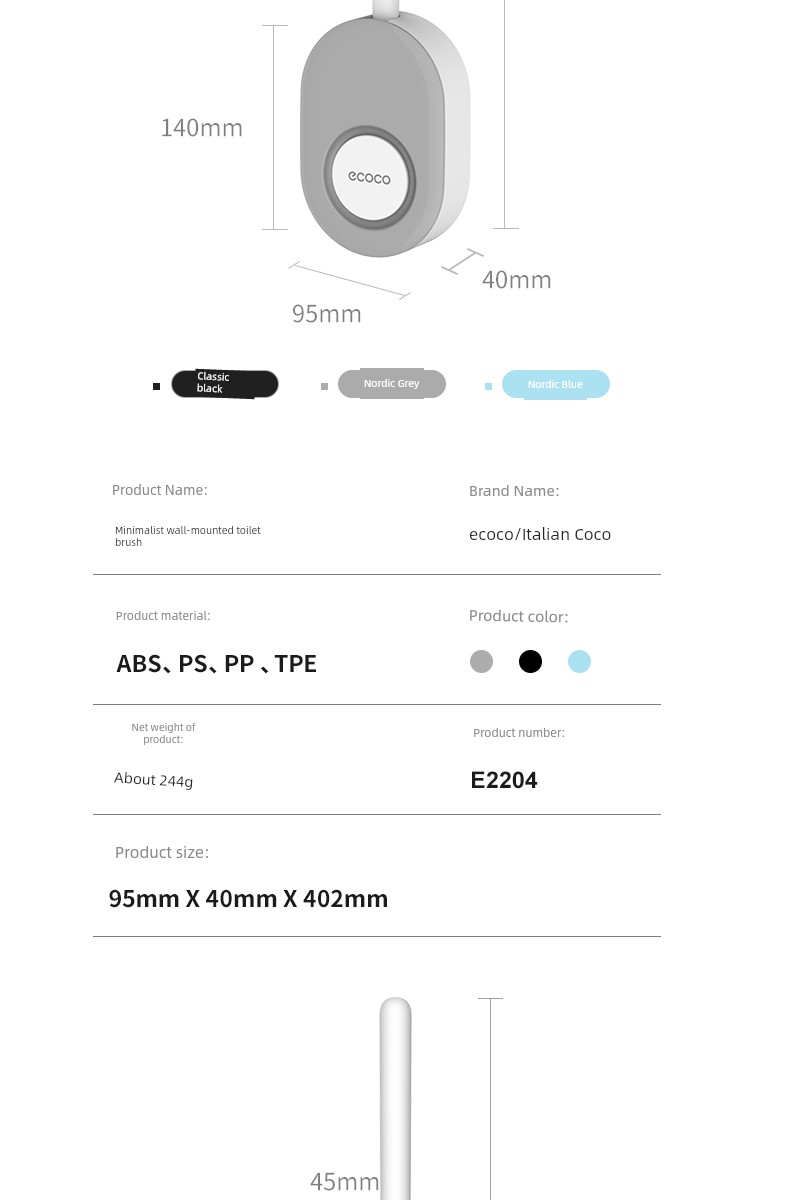Click the Minimalist wall-mounted toilet brush name

188,536
